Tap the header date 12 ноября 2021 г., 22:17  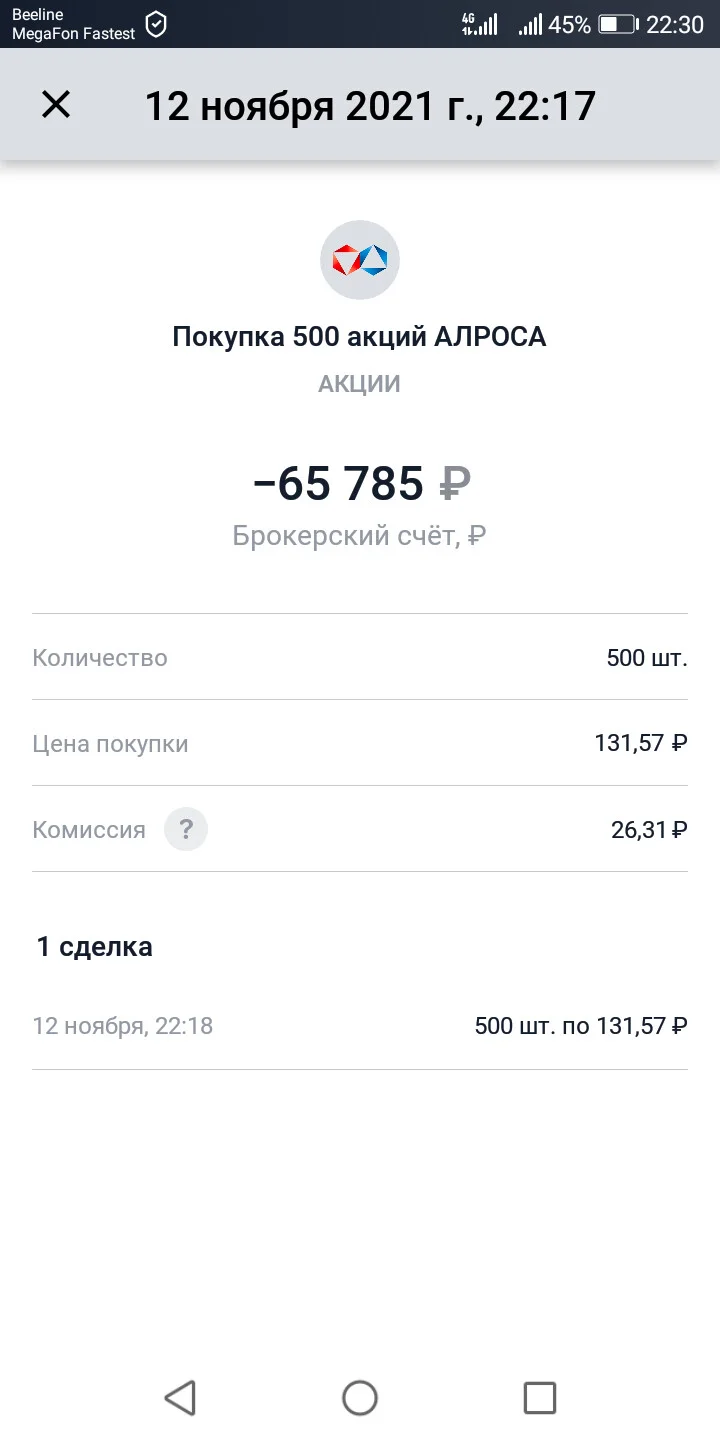[370, 105]
